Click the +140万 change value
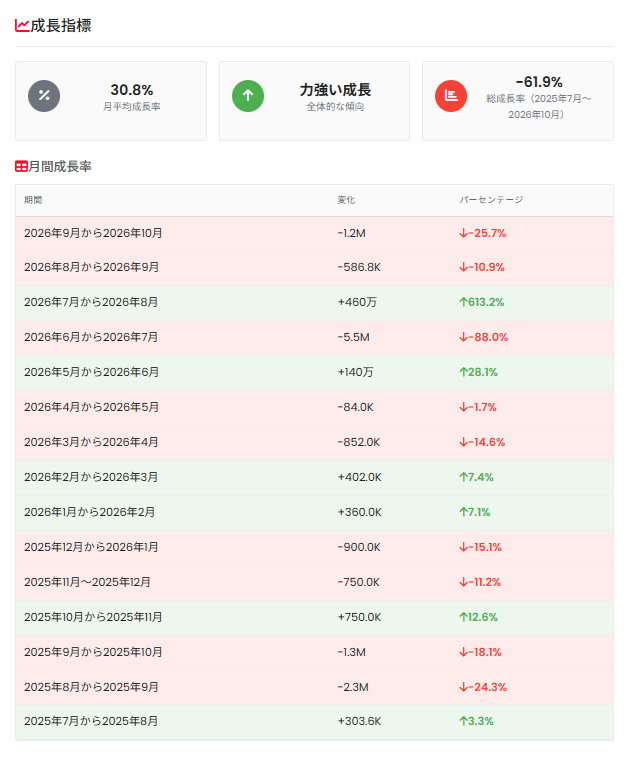This screenshot has width=628, height=769. click(355, 373)
